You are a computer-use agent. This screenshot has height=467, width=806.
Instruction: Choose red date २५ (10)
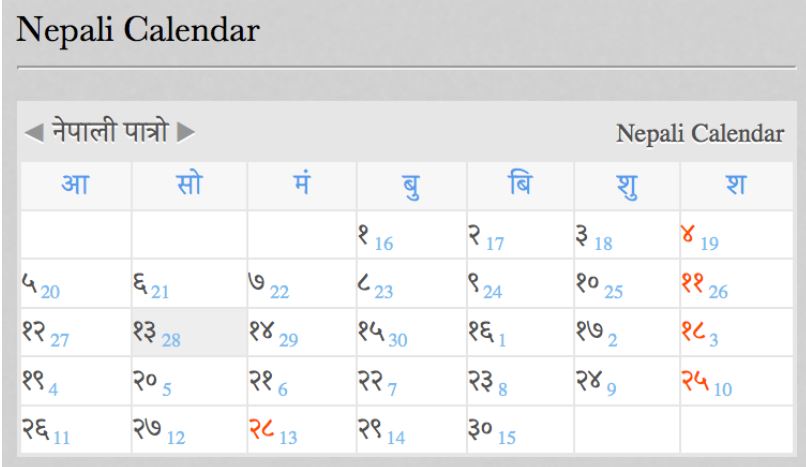point(736,381)
